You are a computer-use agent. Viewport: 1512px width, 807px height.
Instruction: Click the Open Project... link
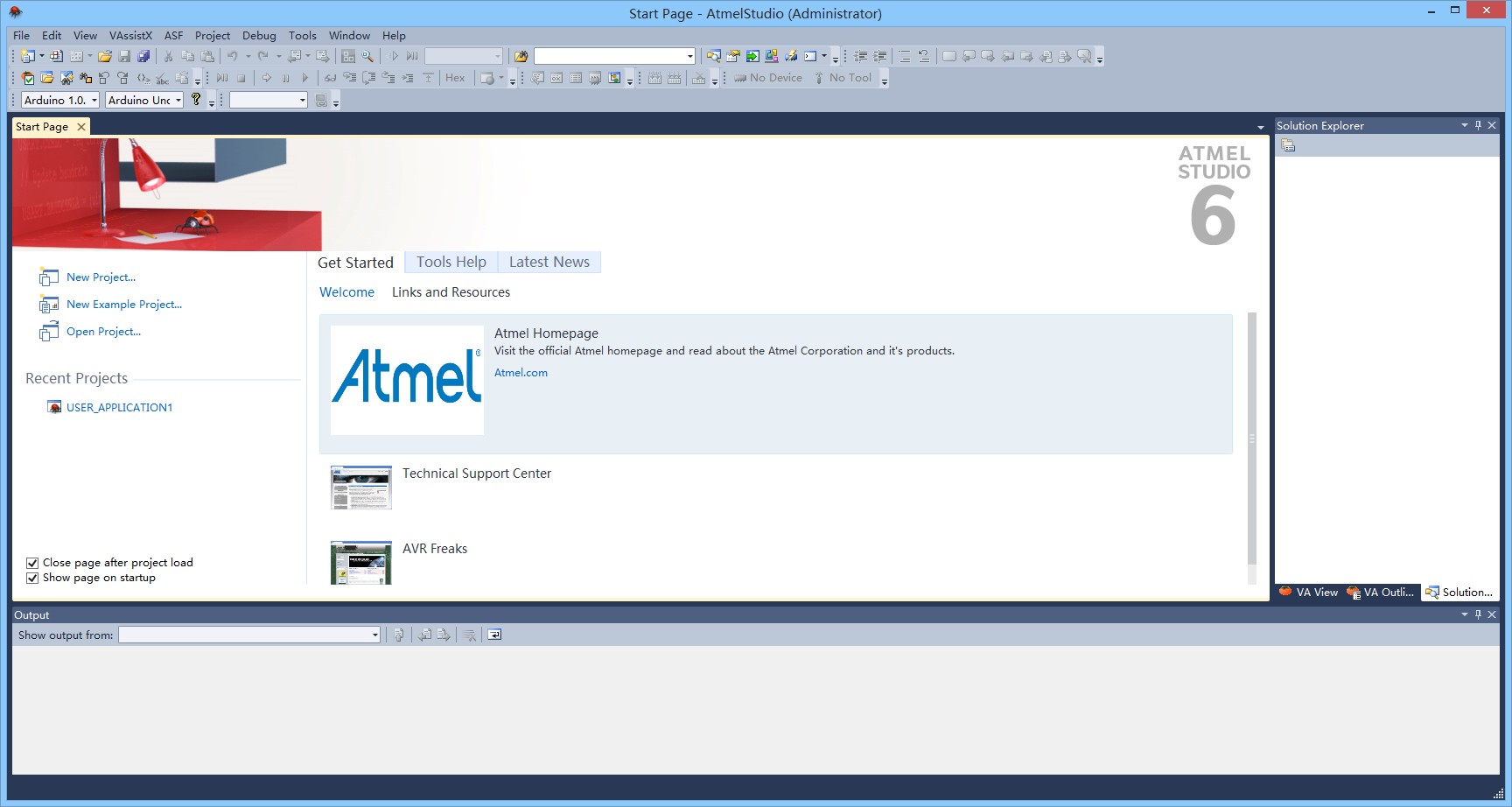[103, 332]
